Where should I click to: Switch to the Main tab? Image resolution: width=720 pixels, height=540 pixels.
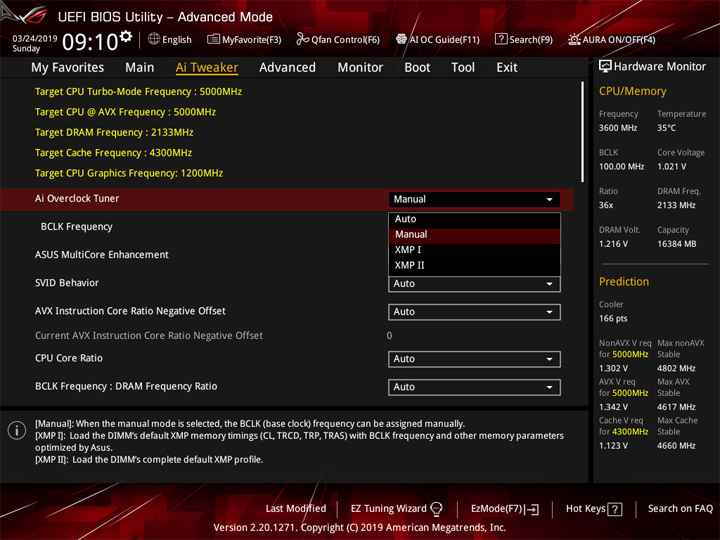(x=140, y=68)
